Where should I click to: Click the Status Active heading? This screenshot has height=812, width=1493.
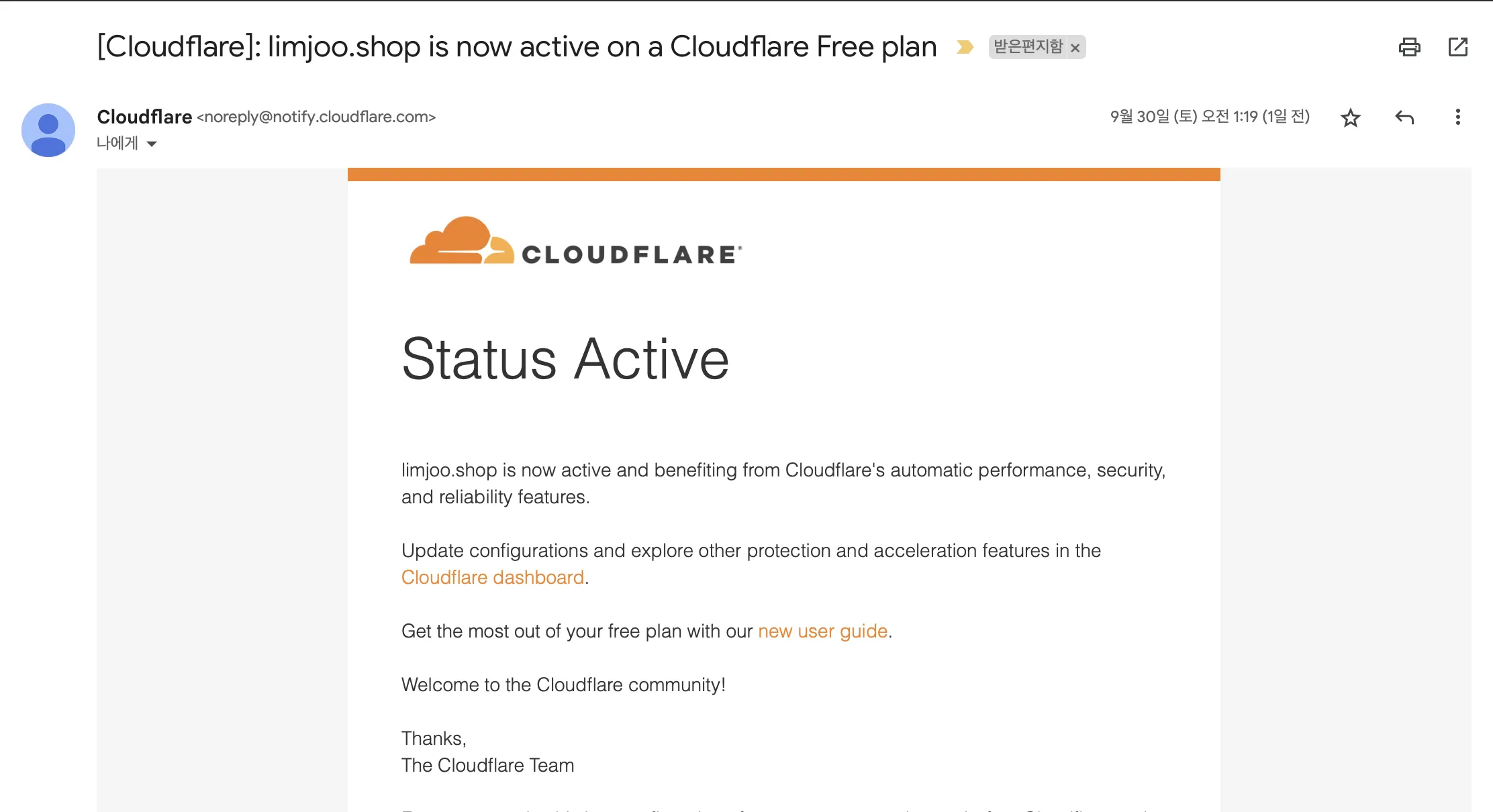pos(565,359)
